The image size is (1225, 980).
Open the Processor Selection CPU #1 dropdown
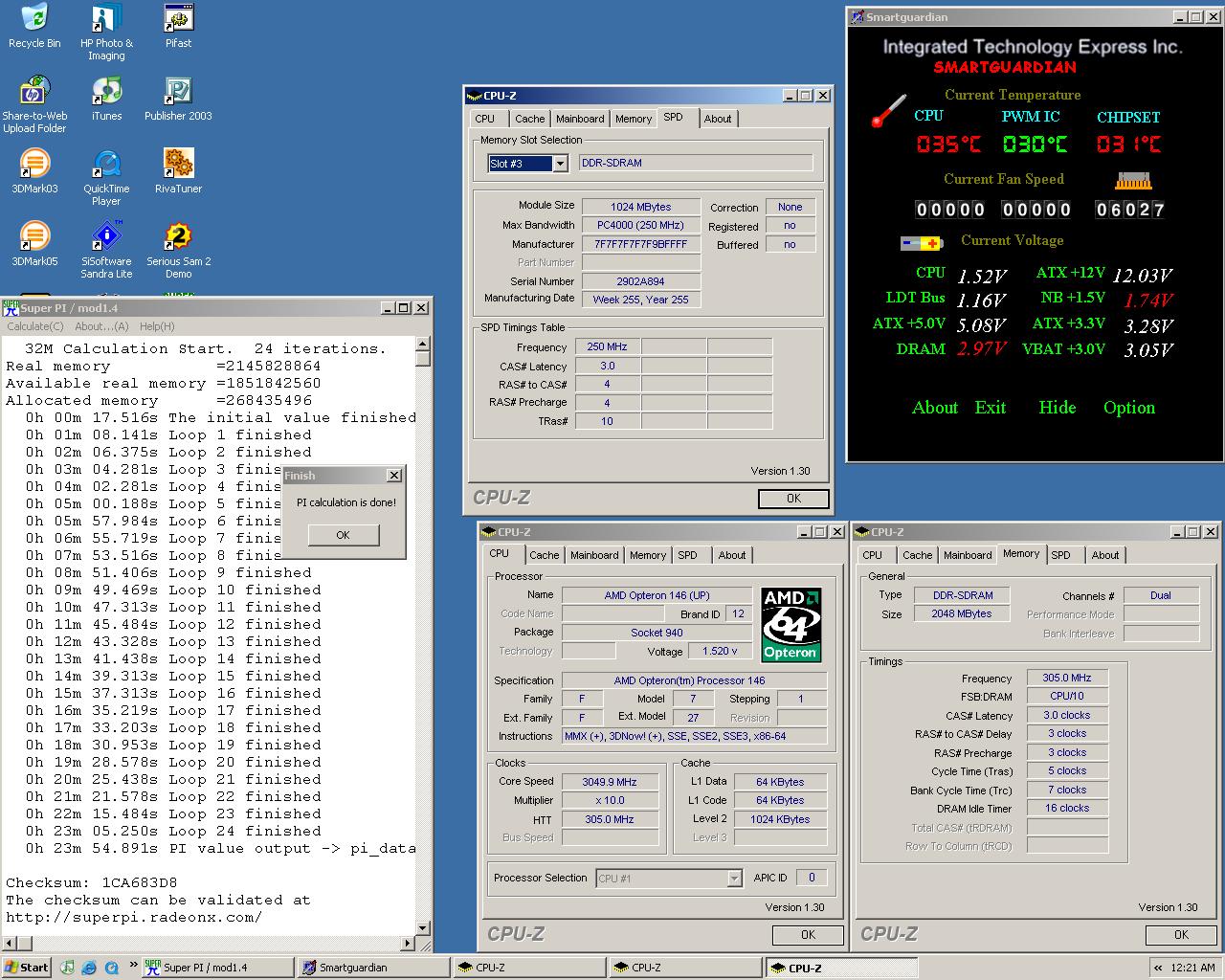[x=734, y=878]
